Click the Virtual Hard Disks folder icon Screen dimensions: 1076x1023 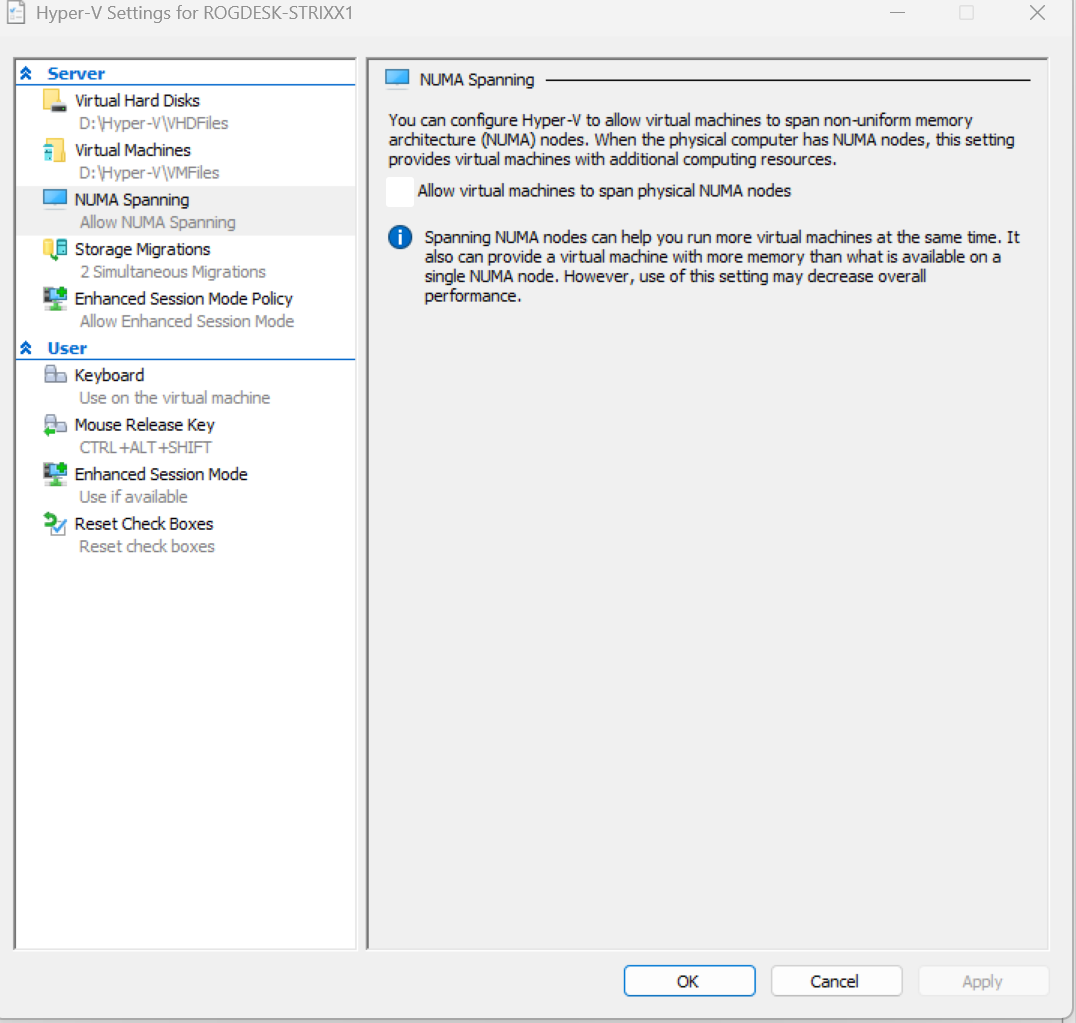[x=54, y=100]
